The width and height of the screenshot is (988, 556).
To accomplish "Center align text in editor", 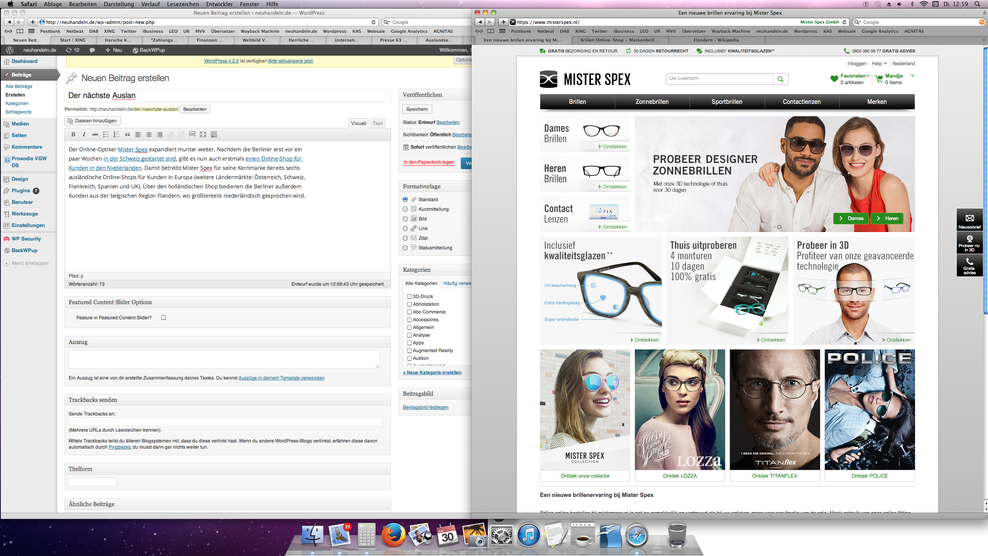I will tap(149, 134).
